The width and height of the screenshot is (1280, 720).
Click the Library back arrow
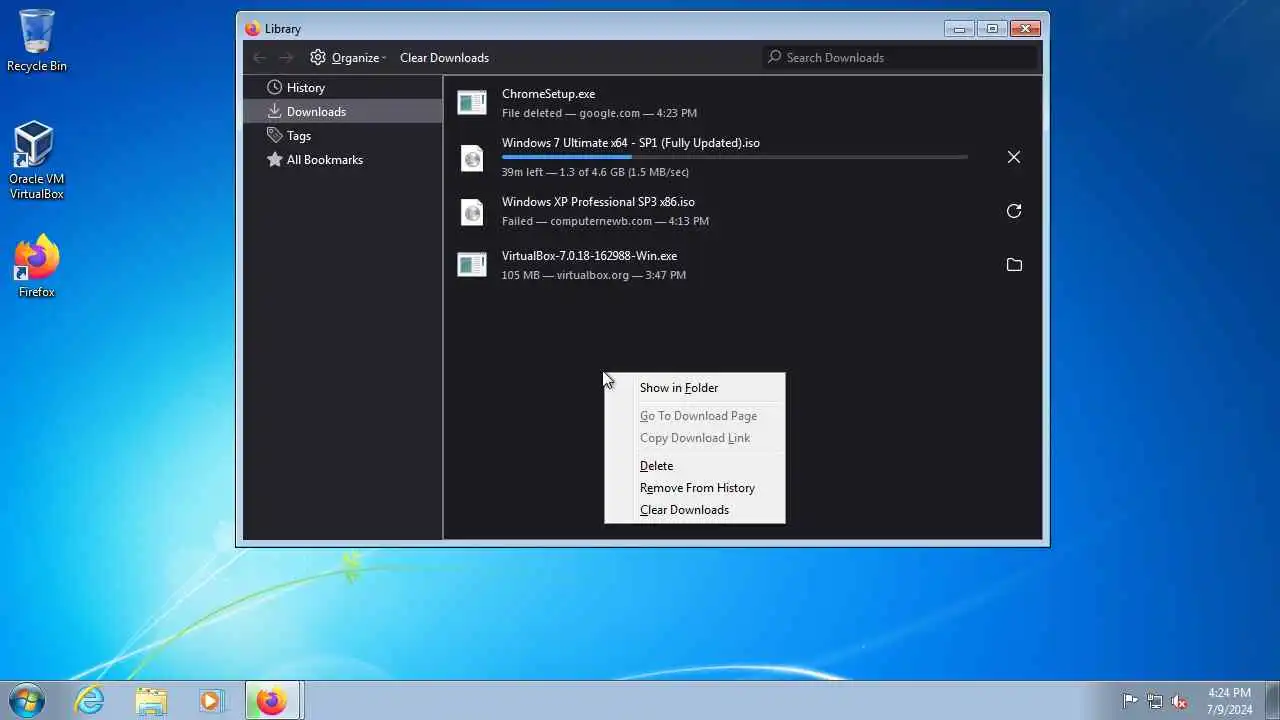pos(260,57)
